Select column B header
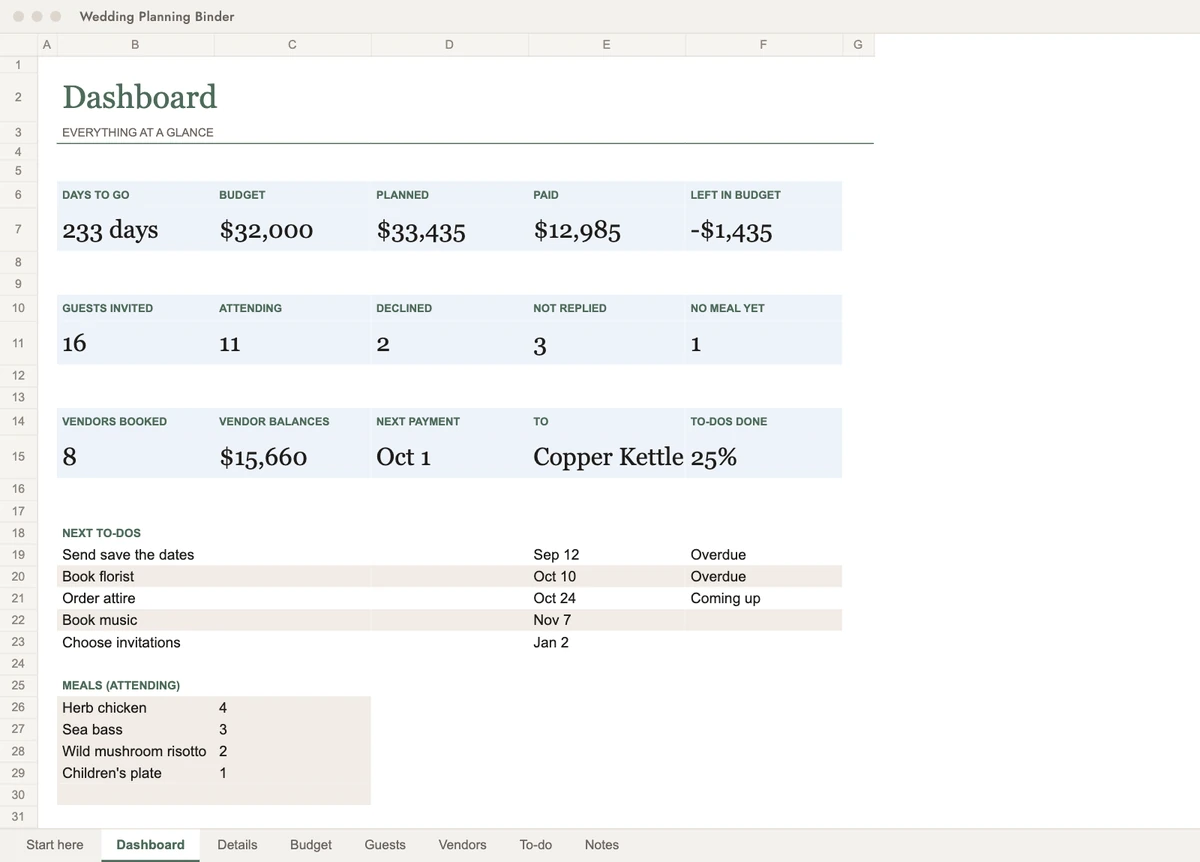The image size is (1200, 862). pos(135,44)
